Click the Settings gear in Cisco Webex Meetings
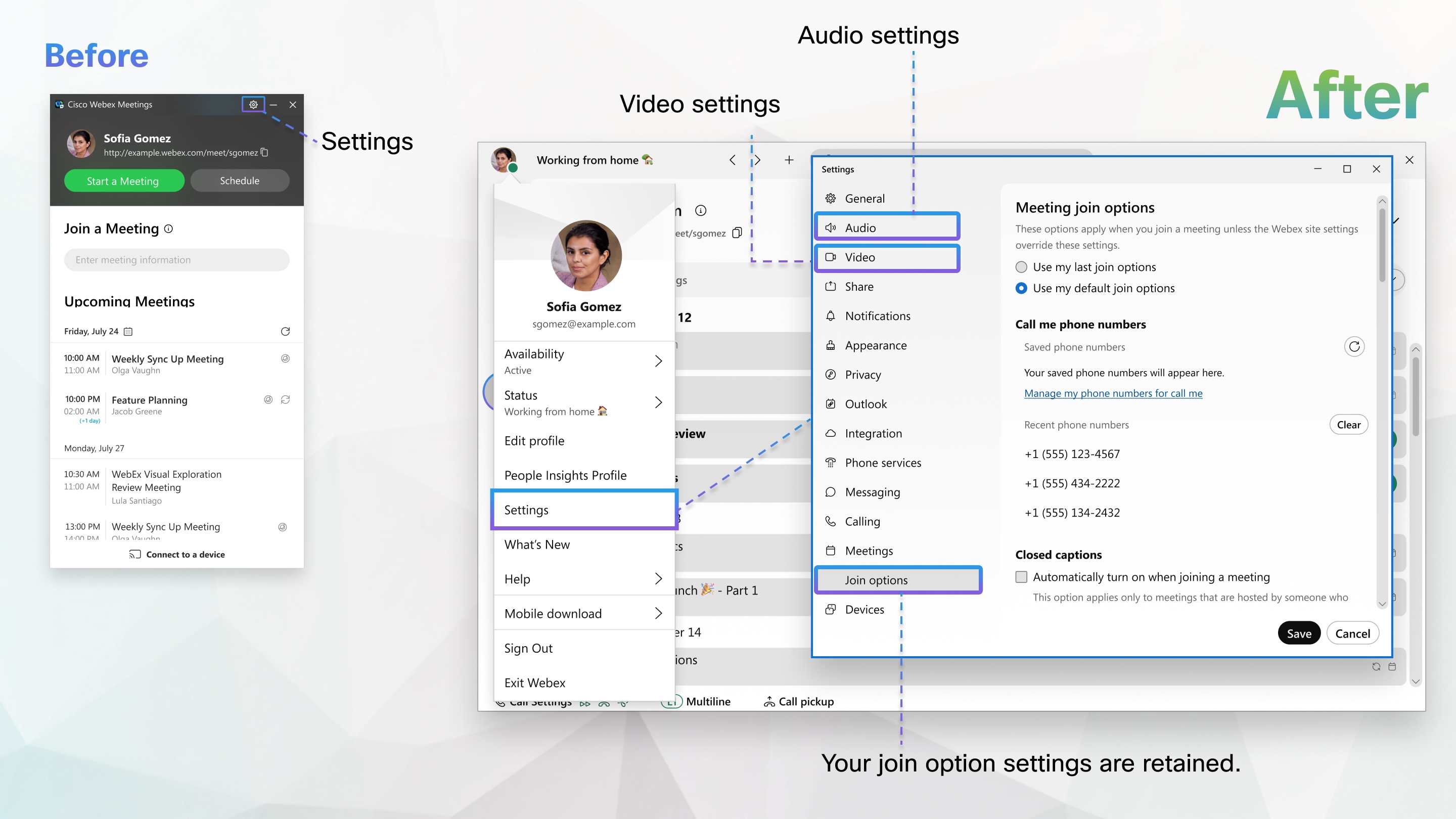The height and width of the screenshot is (819, 1456). [x=253, y=105]
